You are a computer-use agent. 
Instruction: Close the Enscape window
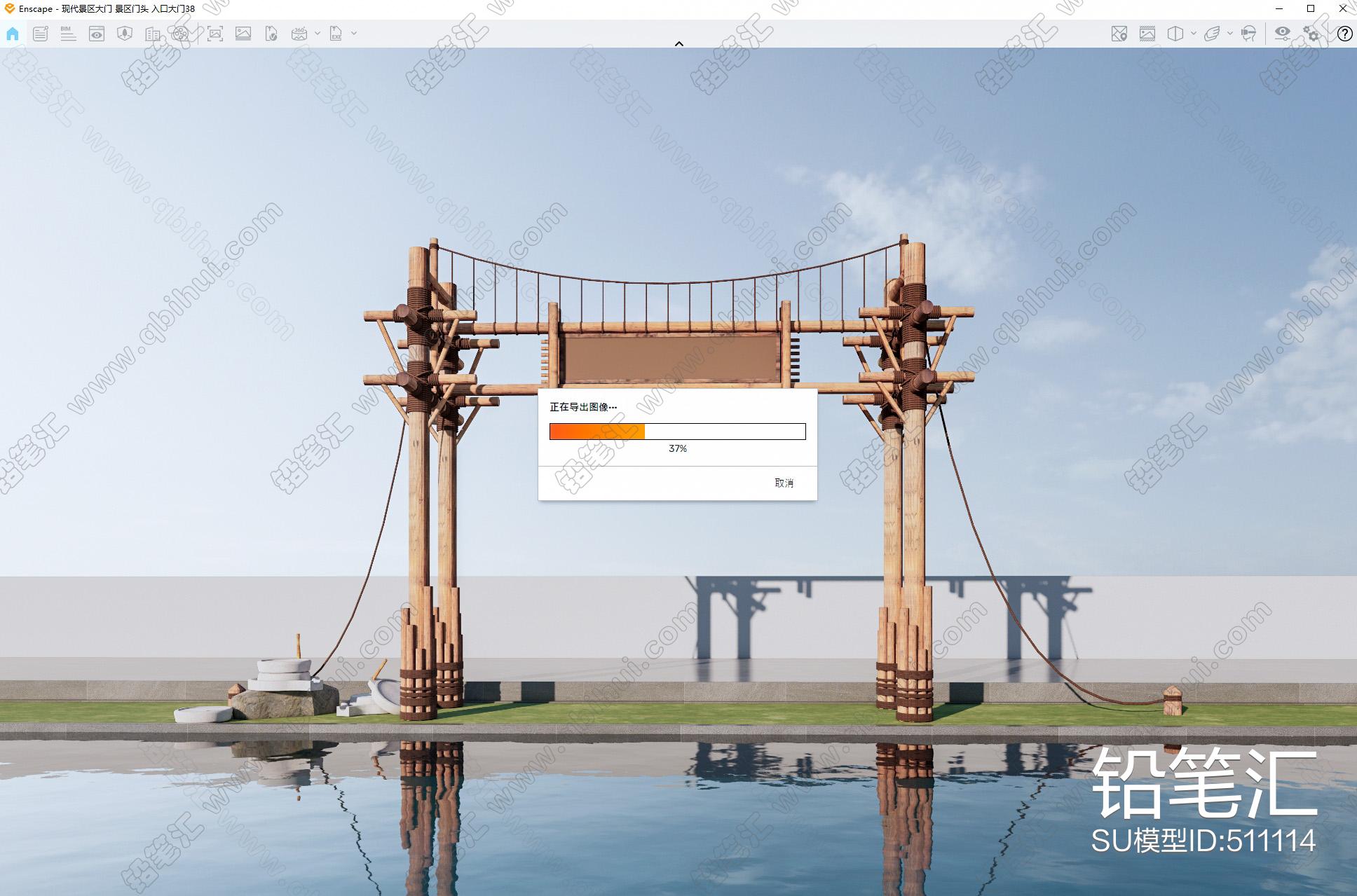click(1343, 8)
